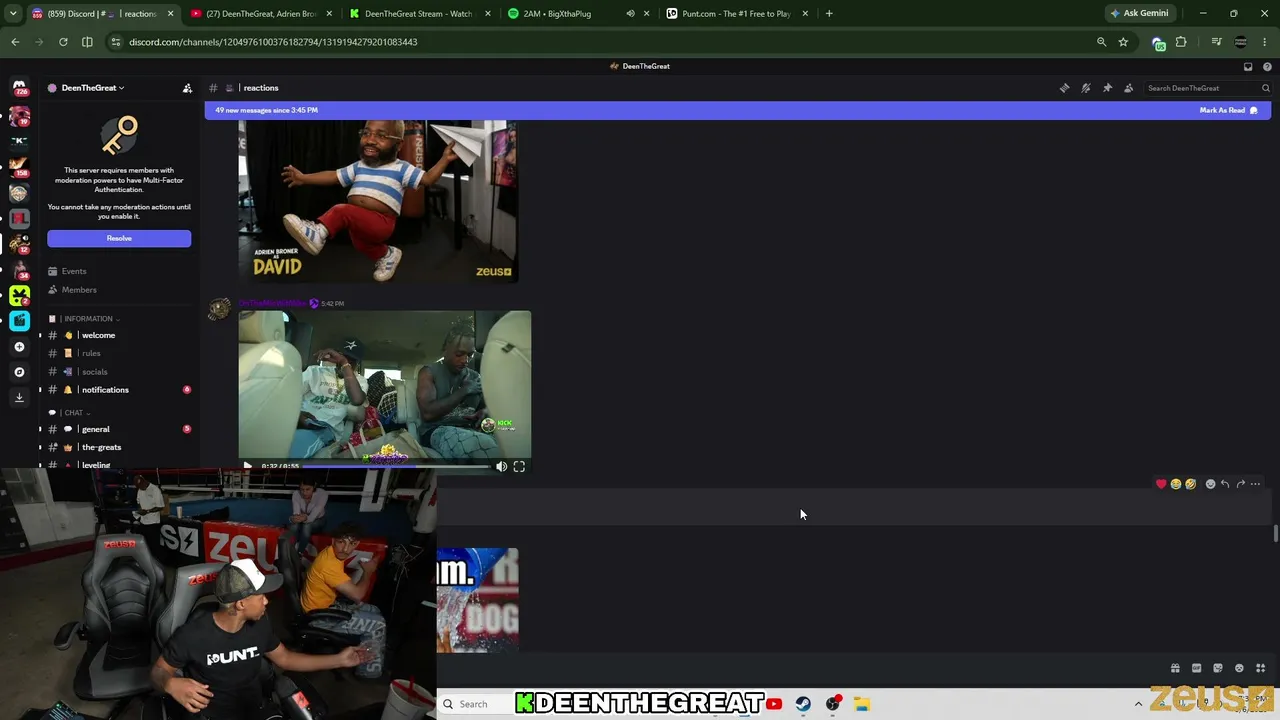
Task: Toggle notification settings bell icon in header
Action: pos(1086,88)
